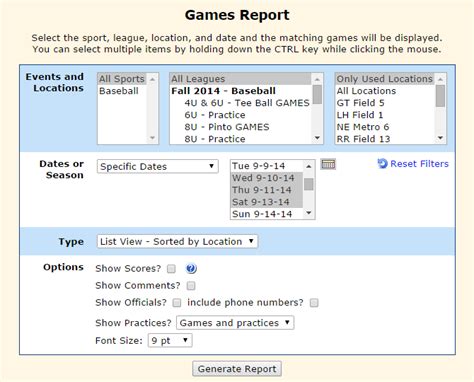The height and width of the screenshot is (382, 474).
Task: Select Baseball in sports list
Action: point(122,91)
